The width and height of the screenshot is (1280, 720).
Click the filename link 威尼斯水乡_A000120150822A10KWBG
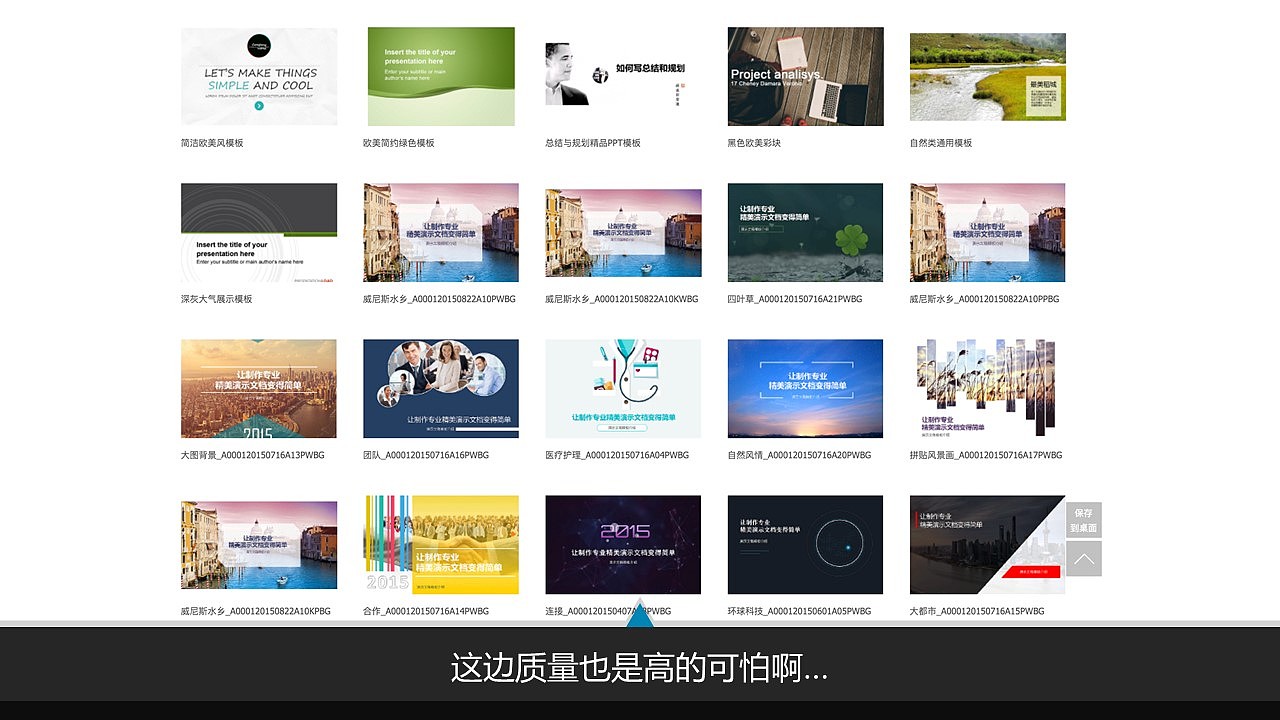click(623, 298)
